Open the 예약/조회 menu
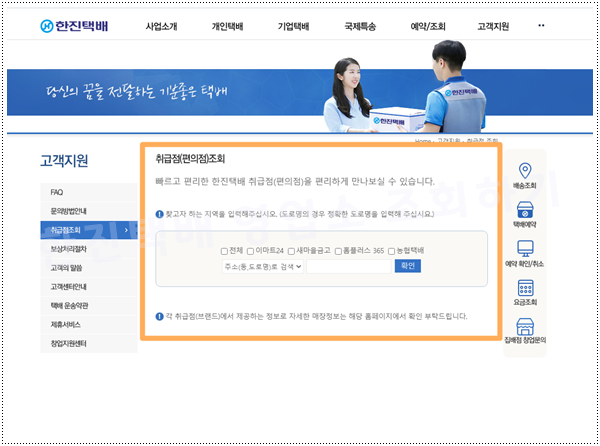The image size is (600, 446). pyautogui.click(x=428, y=26)
